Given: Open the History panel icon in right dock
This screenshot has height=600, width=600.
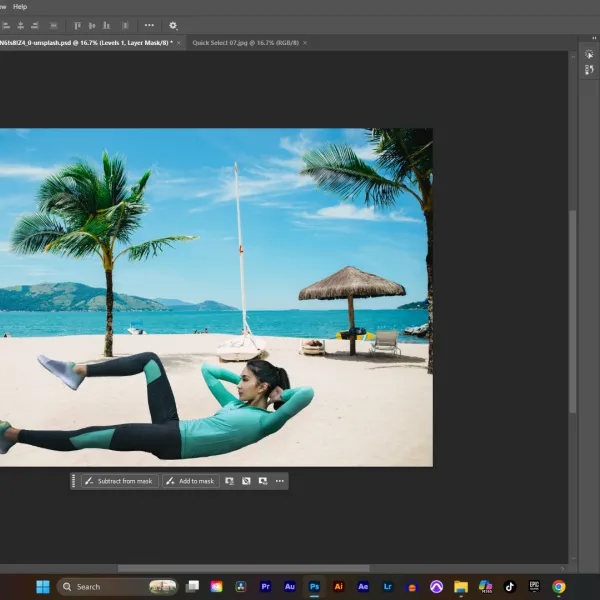Looking at the screenshot, I should [x=589, y=70].
